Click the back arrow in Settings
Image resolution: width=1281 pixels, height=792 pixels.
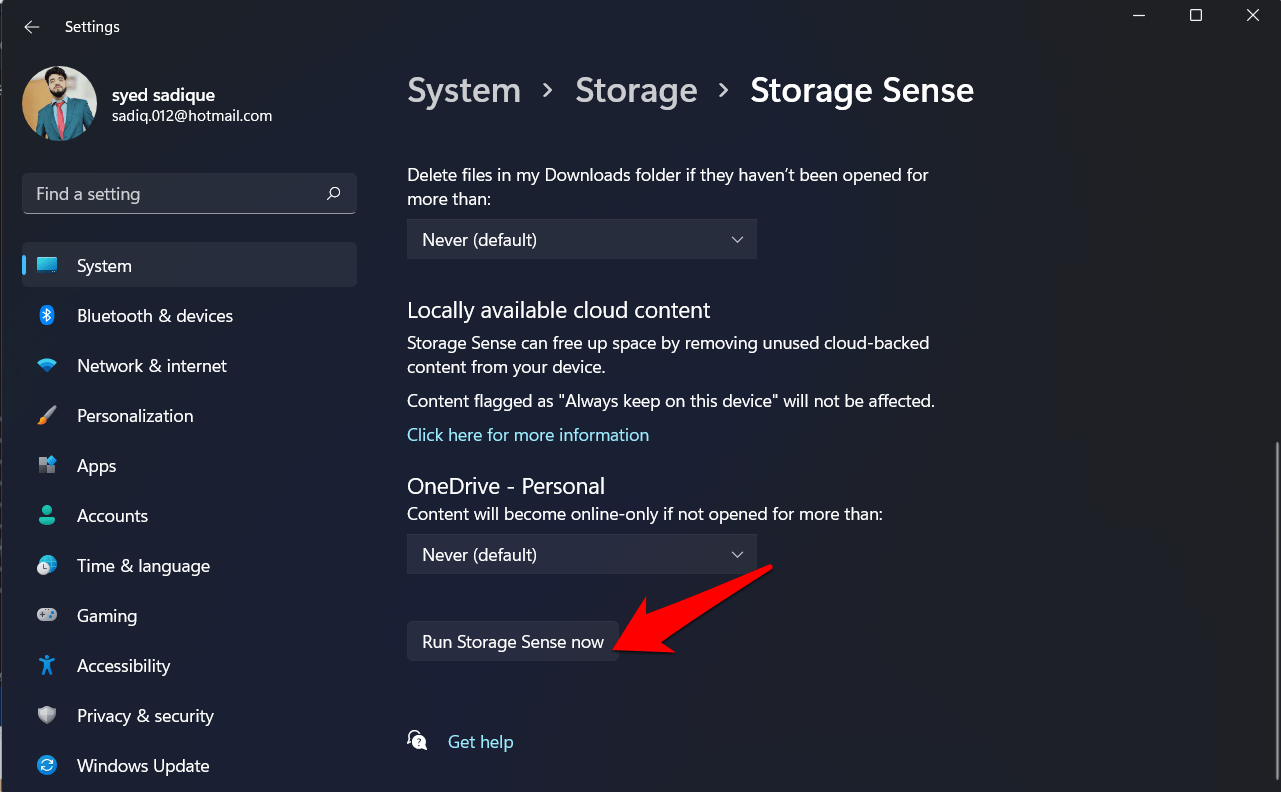(32, 27)
